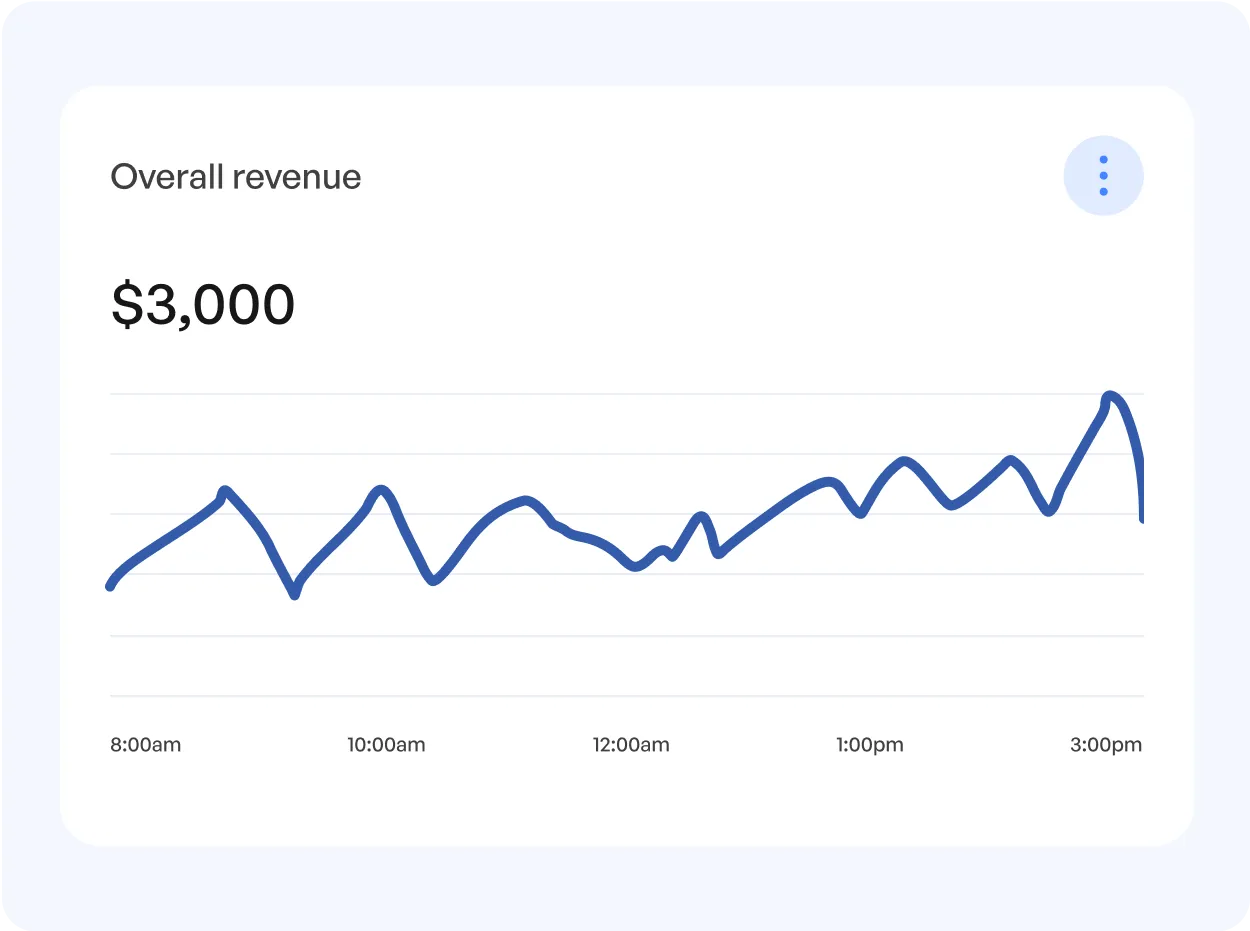Image resolution: width=1250 pixels, height=931 pixels.
Task: Click the bottom dot of the options icon
Action: (x=1104, y=191)
